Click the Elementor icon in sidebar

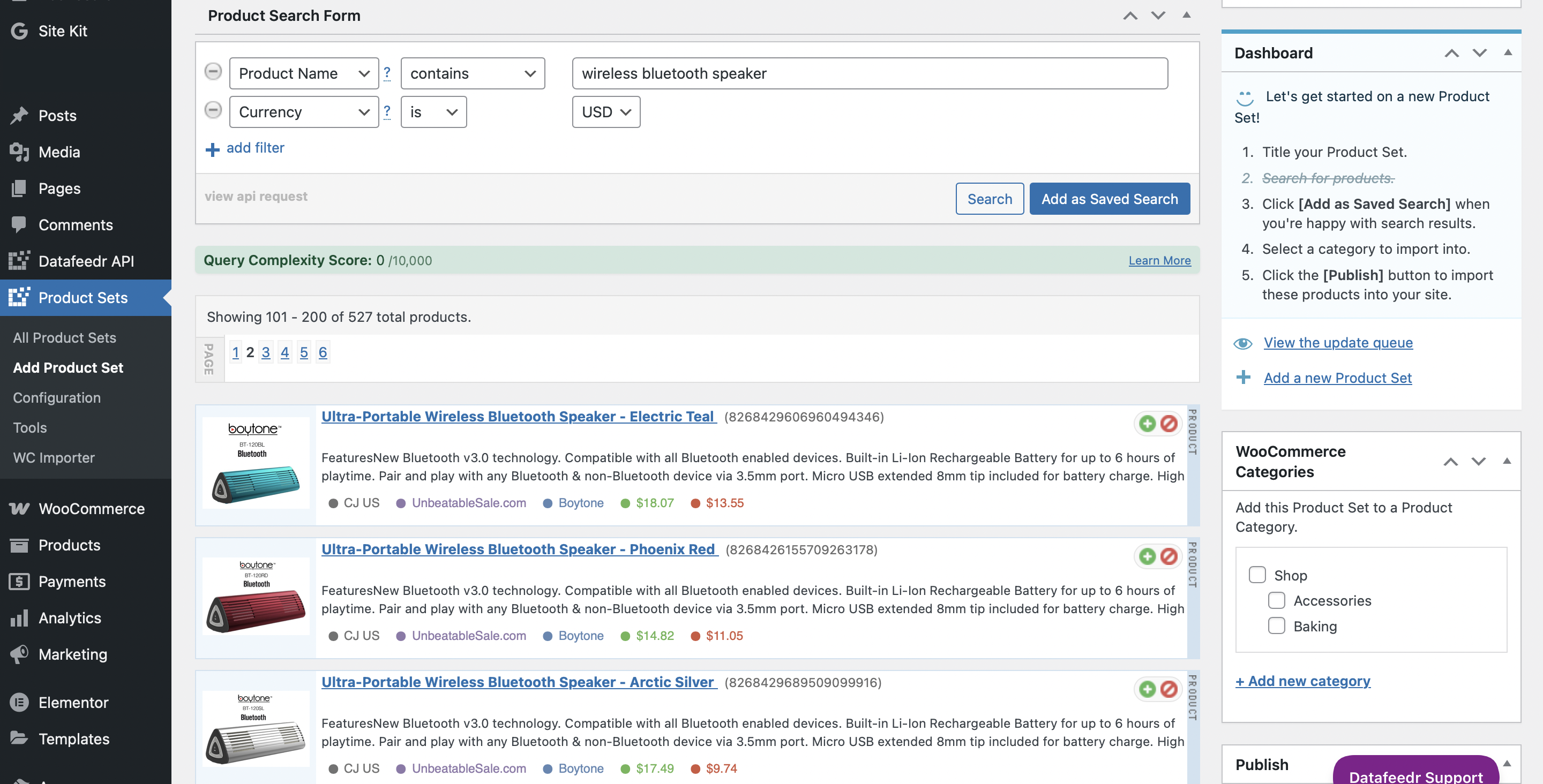click(x=19, y=702)
